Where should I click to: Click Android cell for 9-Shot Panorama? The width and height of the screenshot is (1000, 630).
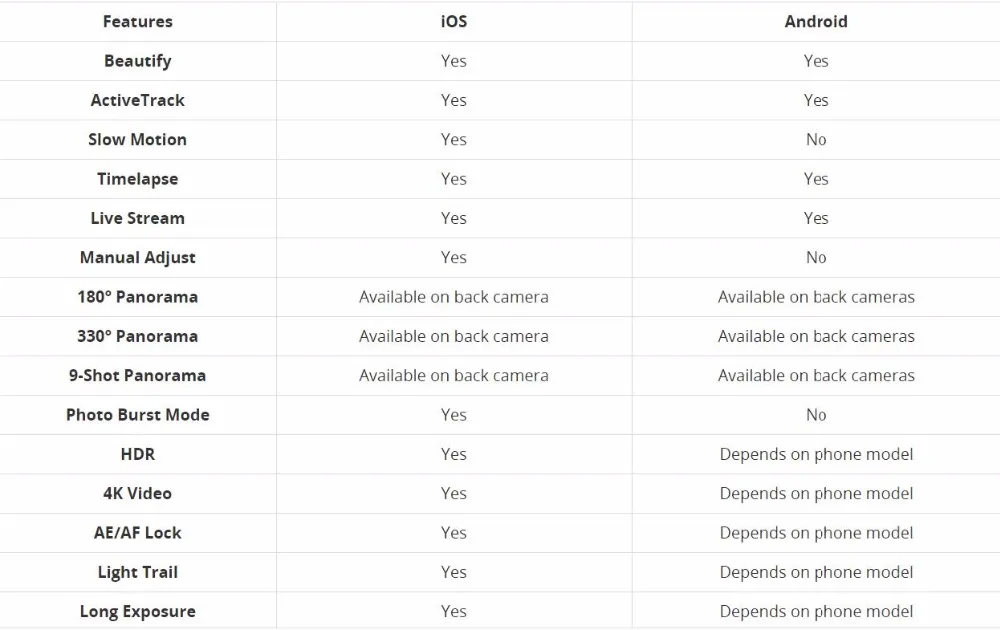click(x=816, y=376)
